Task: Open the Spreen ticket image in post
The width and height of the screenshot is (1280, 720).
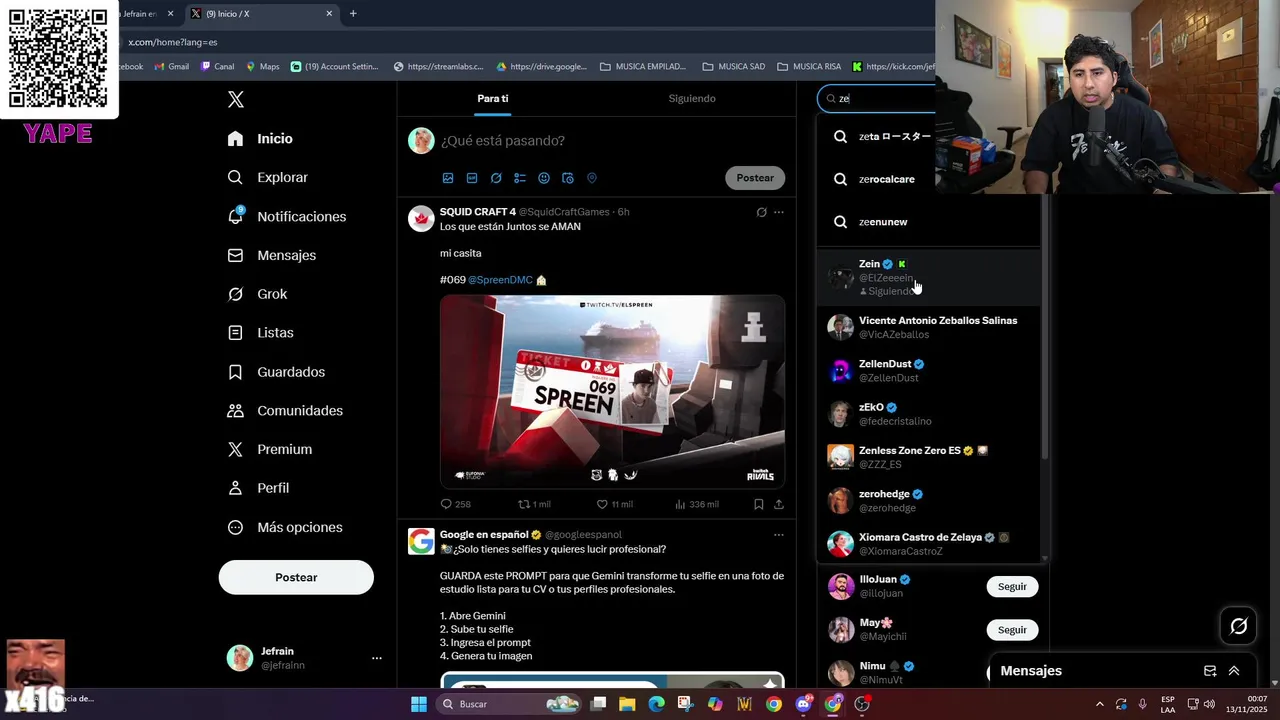Action: pos(612,391)
